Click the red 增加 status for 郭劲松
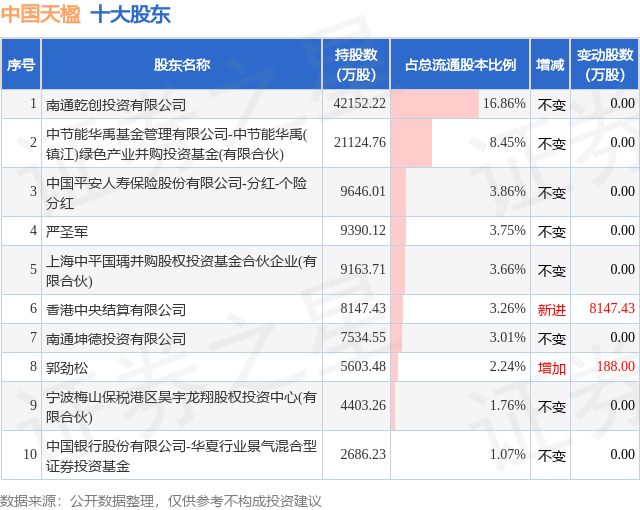The width and height of the screenshot is (640, 510). [x=551, y=368]
